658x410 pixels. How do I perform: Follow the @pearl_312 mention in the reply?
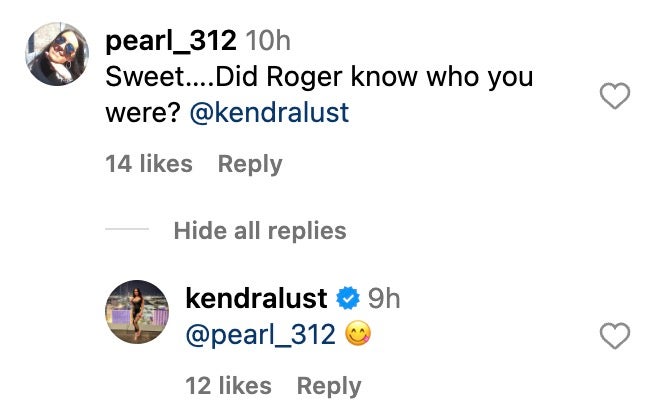click(261, 335)
